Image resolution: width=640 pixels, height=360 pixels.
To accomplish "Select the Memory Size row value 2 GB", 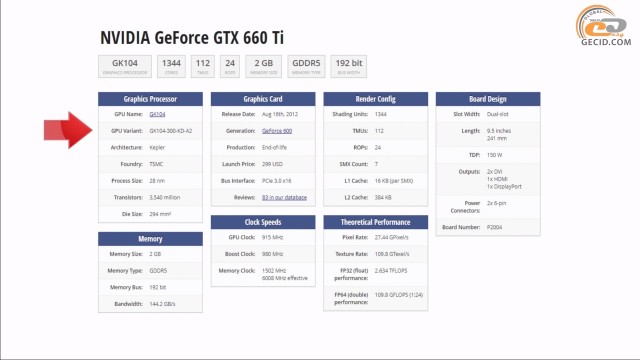I will [x=155, y=254].
